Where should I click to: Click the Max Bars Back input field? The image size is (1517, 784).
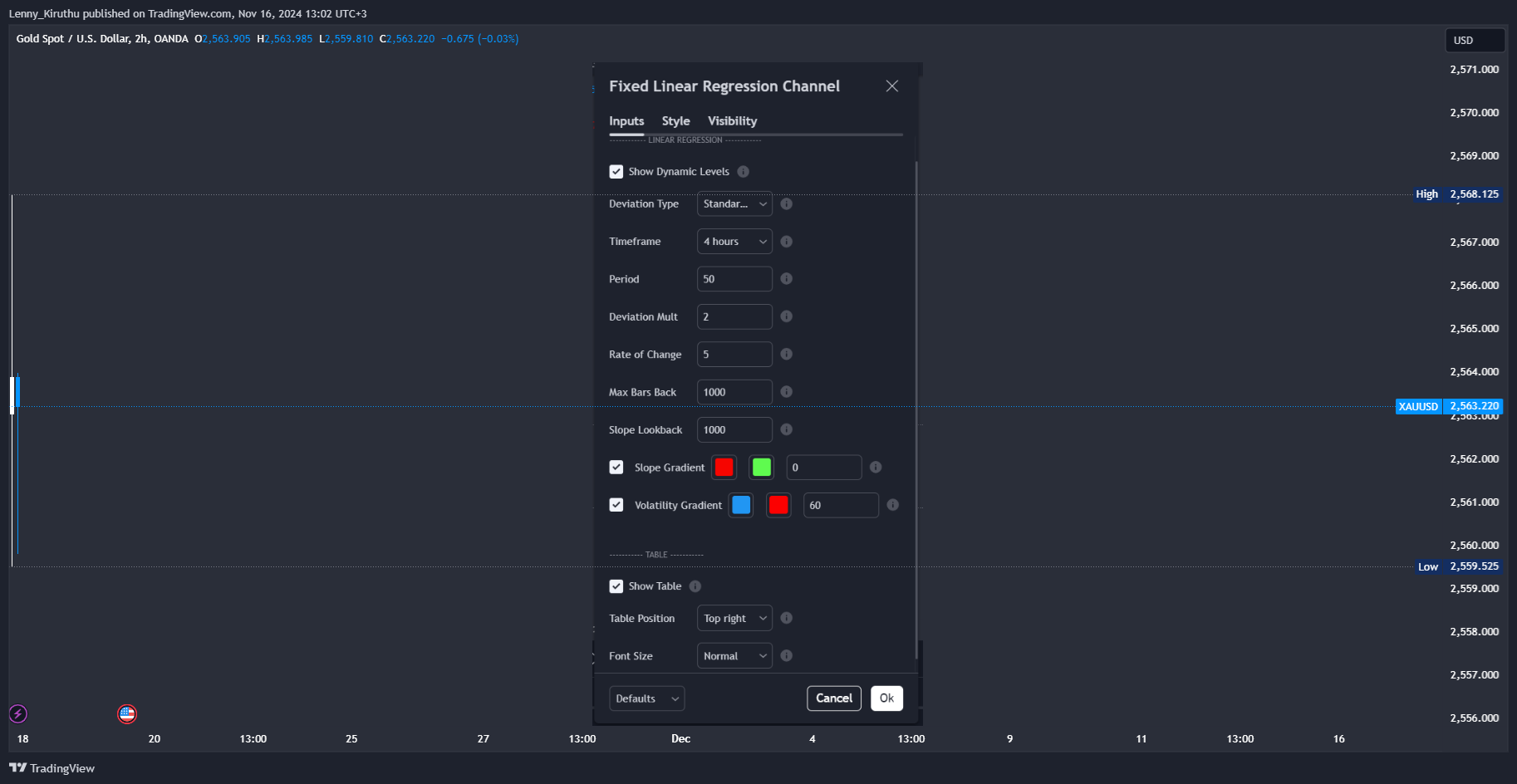click(734, 392)
